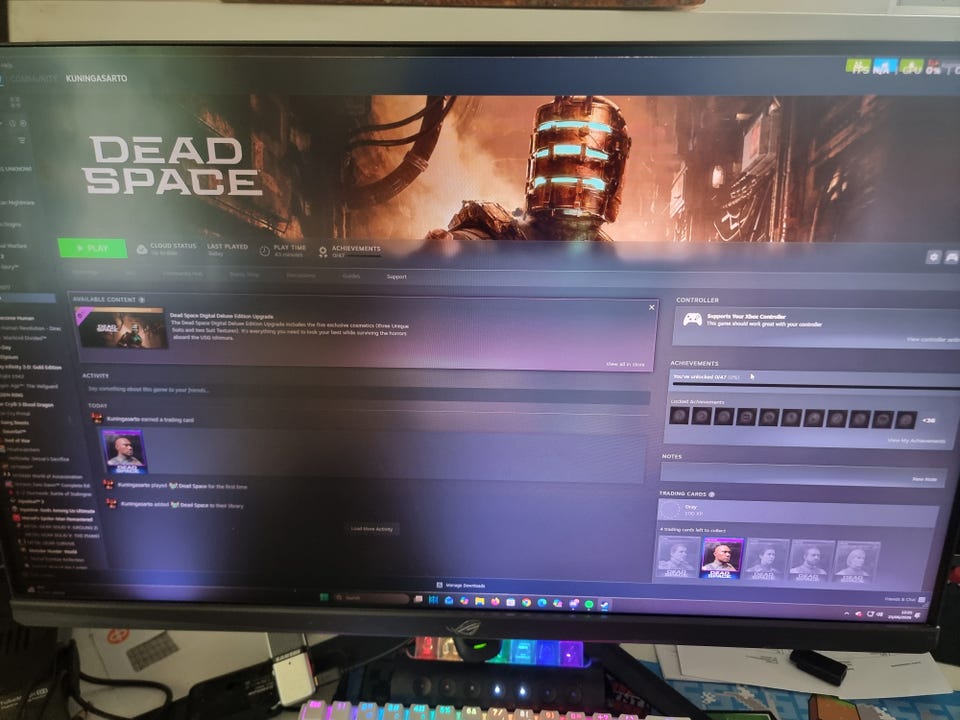Open the earned trading card image in activity
The width and height of the screenshot is (960, 720).
(124, 451)
